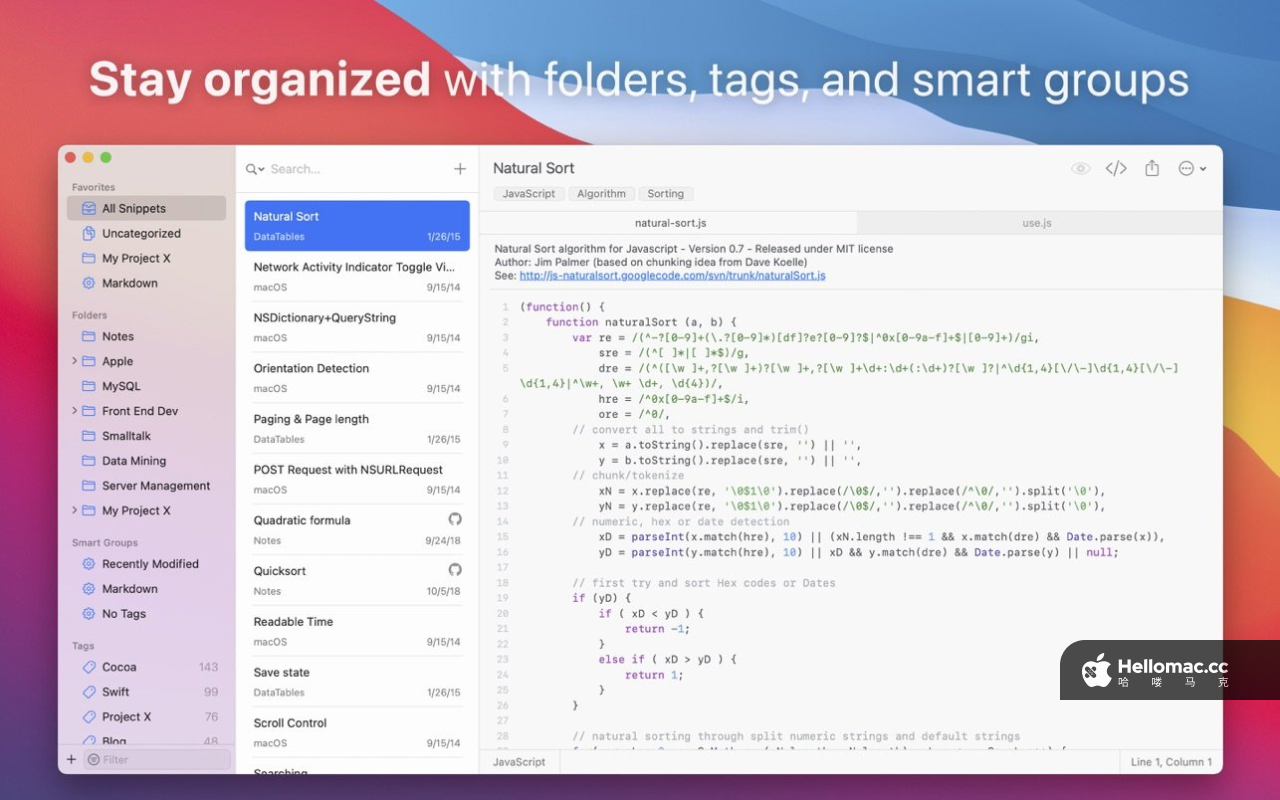Open the Data Mining folder
The image size is (1280, 800).
(x=146, y=461)
